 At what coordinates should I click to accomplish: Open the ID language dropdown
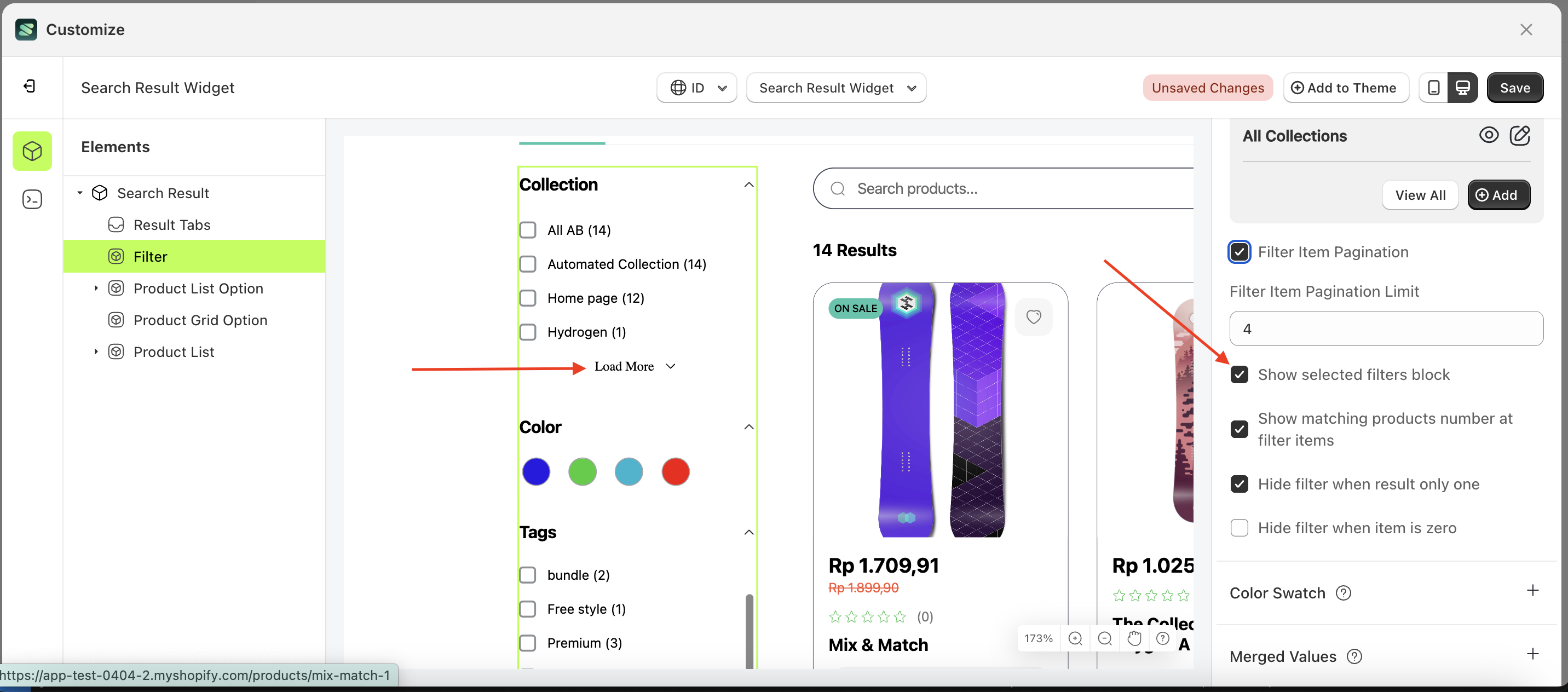696,88
